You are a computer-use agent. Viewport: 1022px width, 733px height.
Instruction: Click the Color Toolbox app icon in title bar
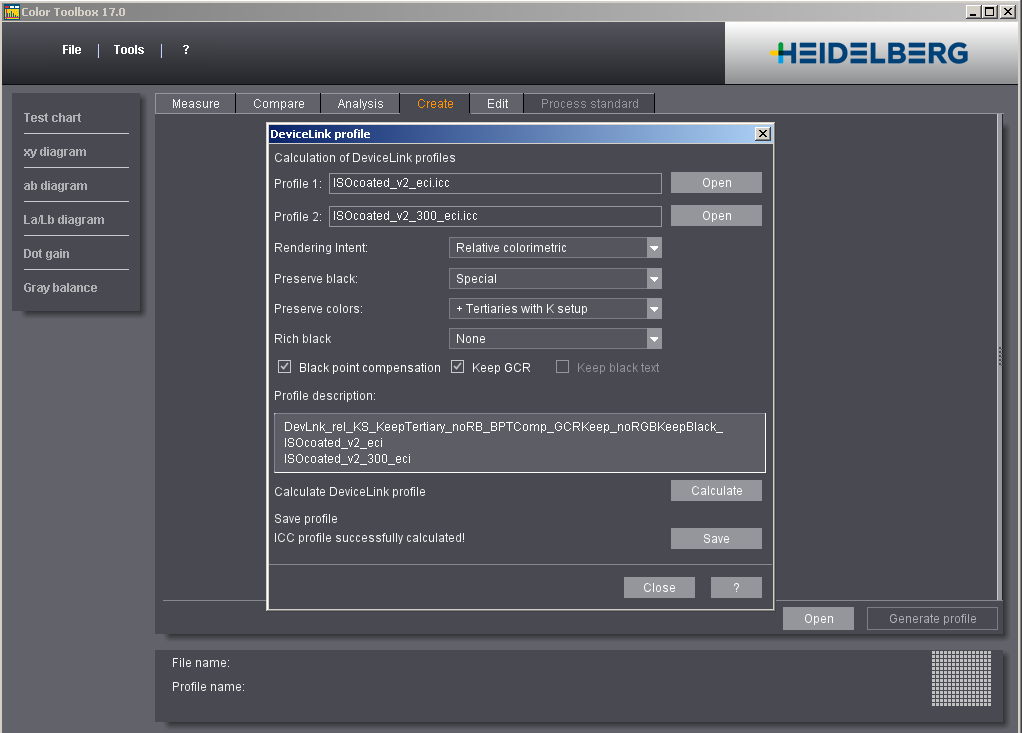point(11,12)
